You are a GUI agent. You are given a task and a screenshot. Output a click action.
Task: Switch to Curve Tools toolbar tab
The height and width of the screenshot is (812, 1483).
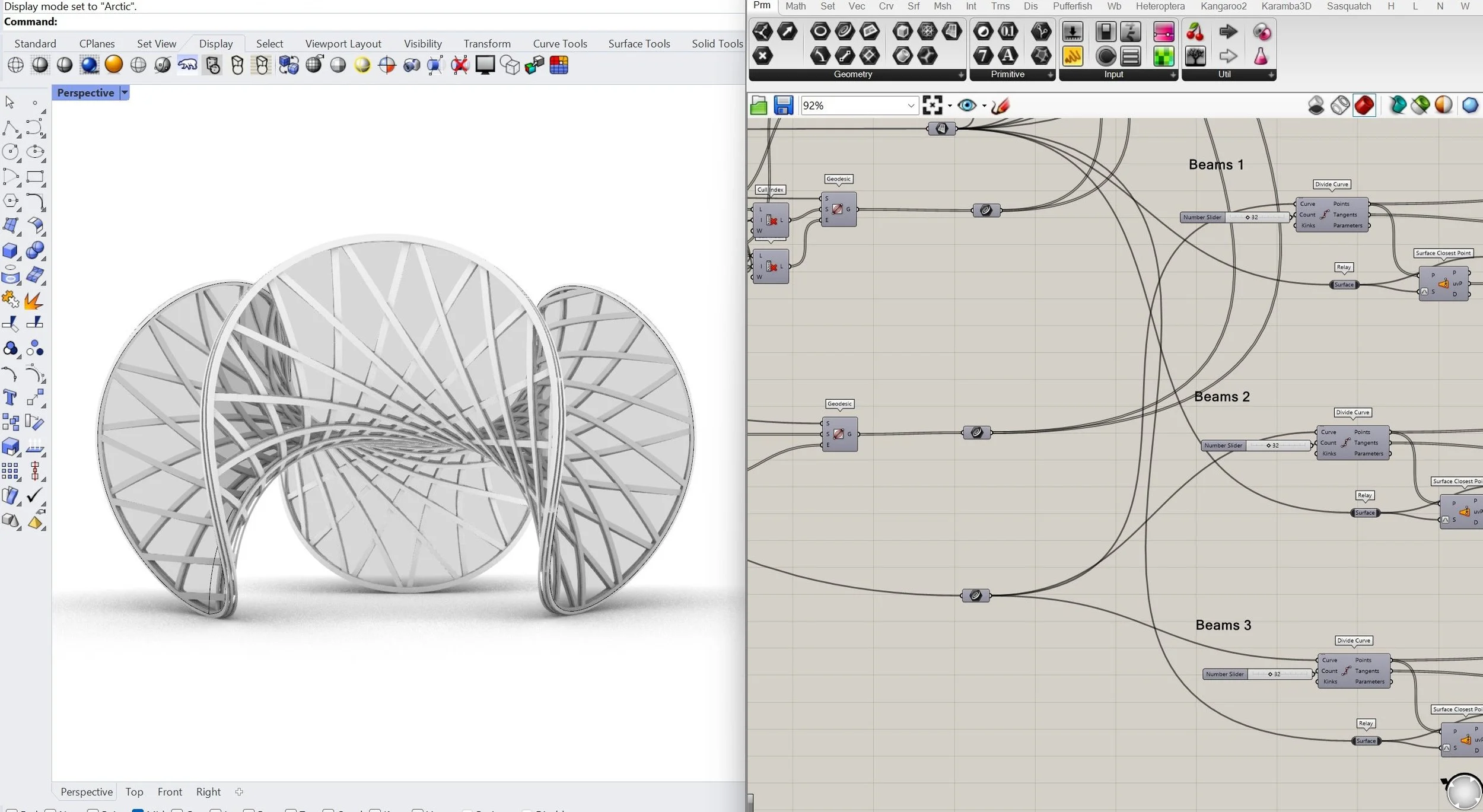[559, 43]
